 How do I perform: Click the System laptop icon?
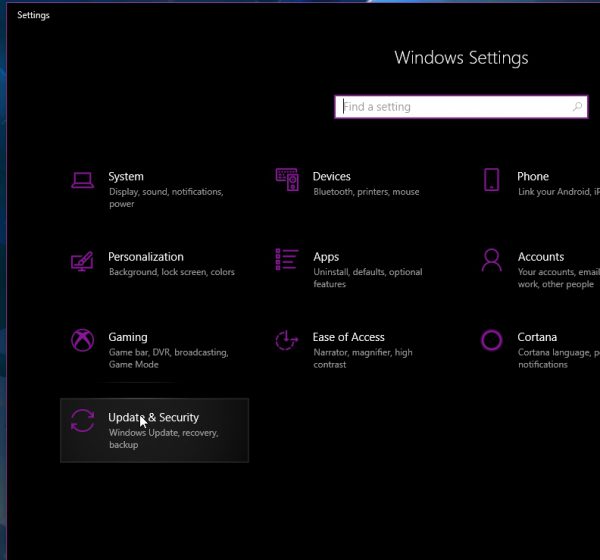82,180
